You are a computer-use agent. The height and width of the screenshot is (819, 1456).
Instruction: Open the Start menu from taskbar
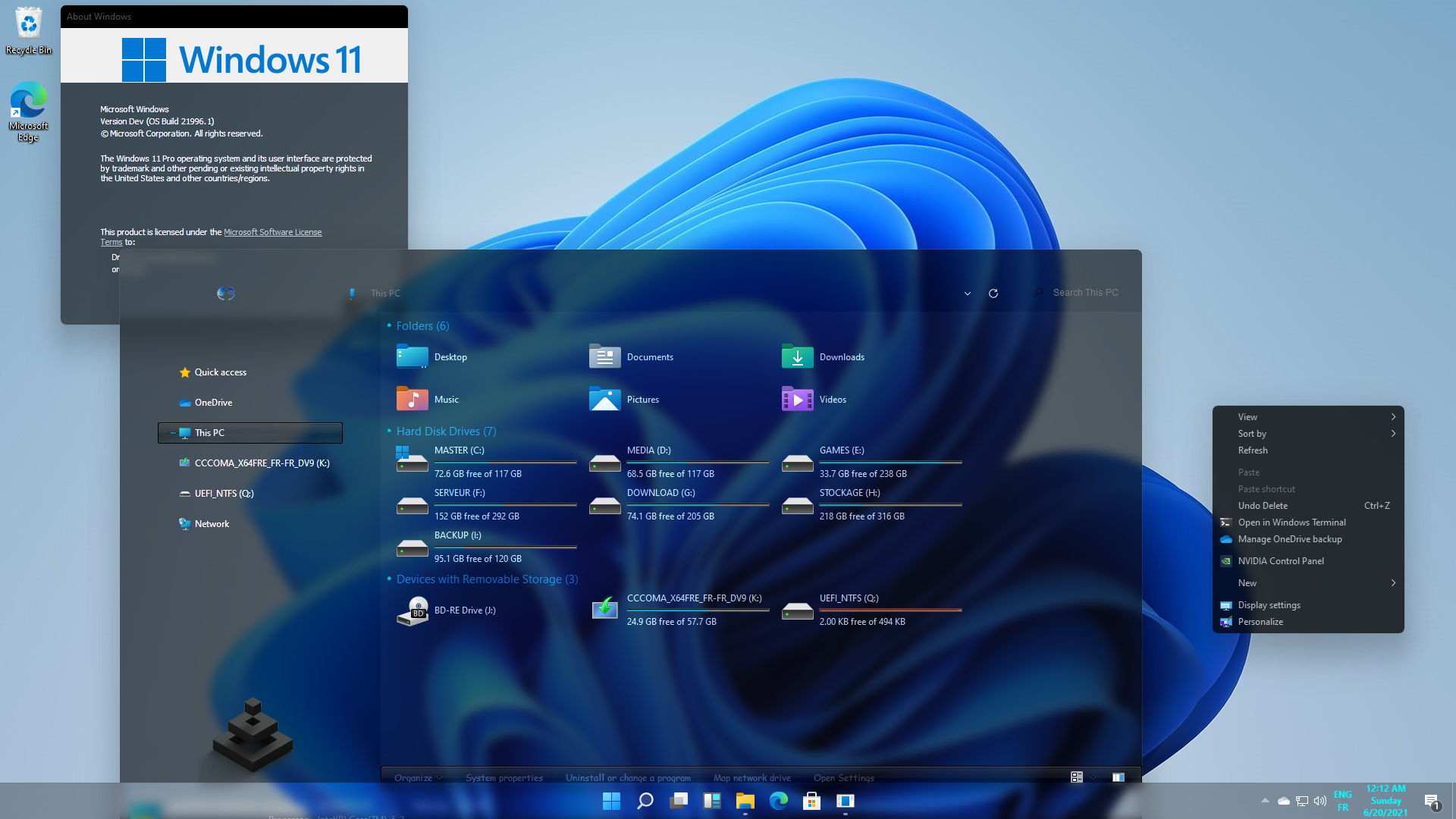pos(611,801)
